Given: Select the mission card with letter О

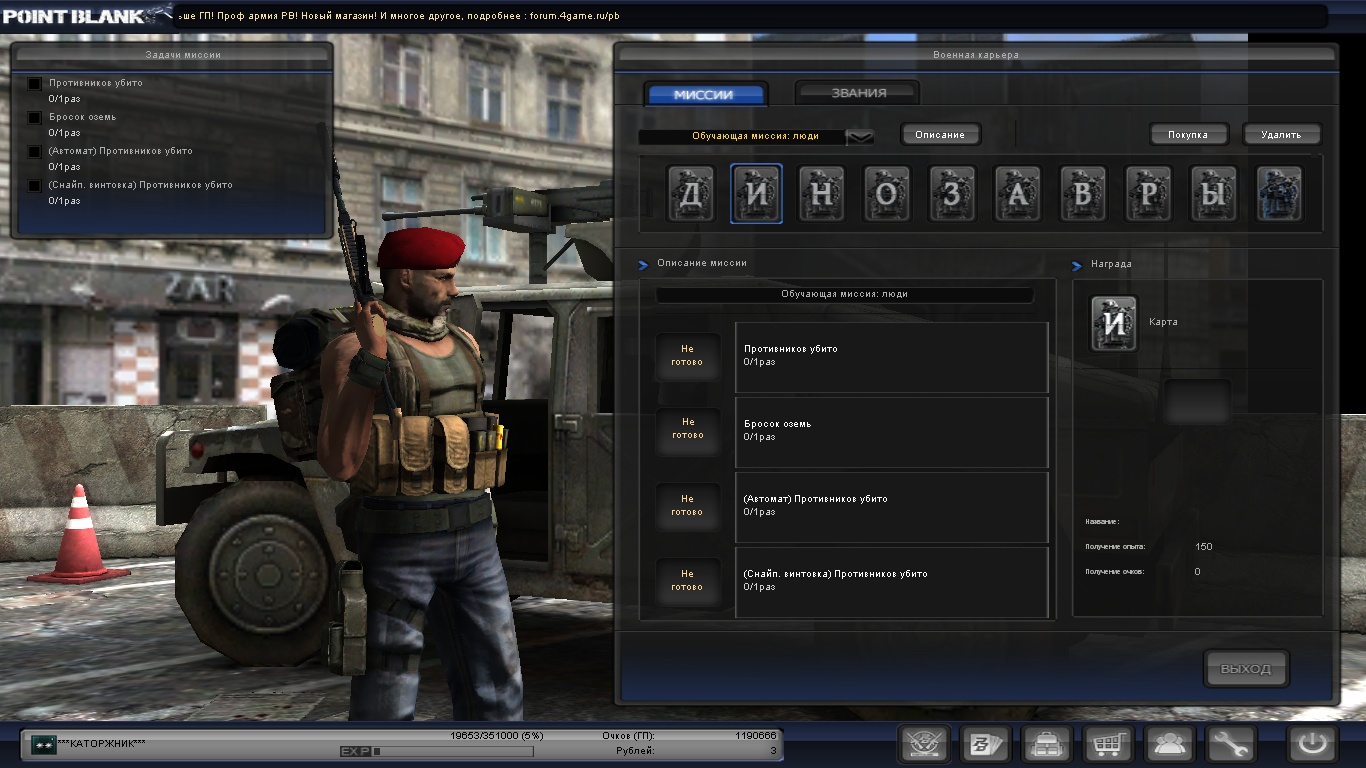Looking at the screenshot, I should (x=887, y=194).
